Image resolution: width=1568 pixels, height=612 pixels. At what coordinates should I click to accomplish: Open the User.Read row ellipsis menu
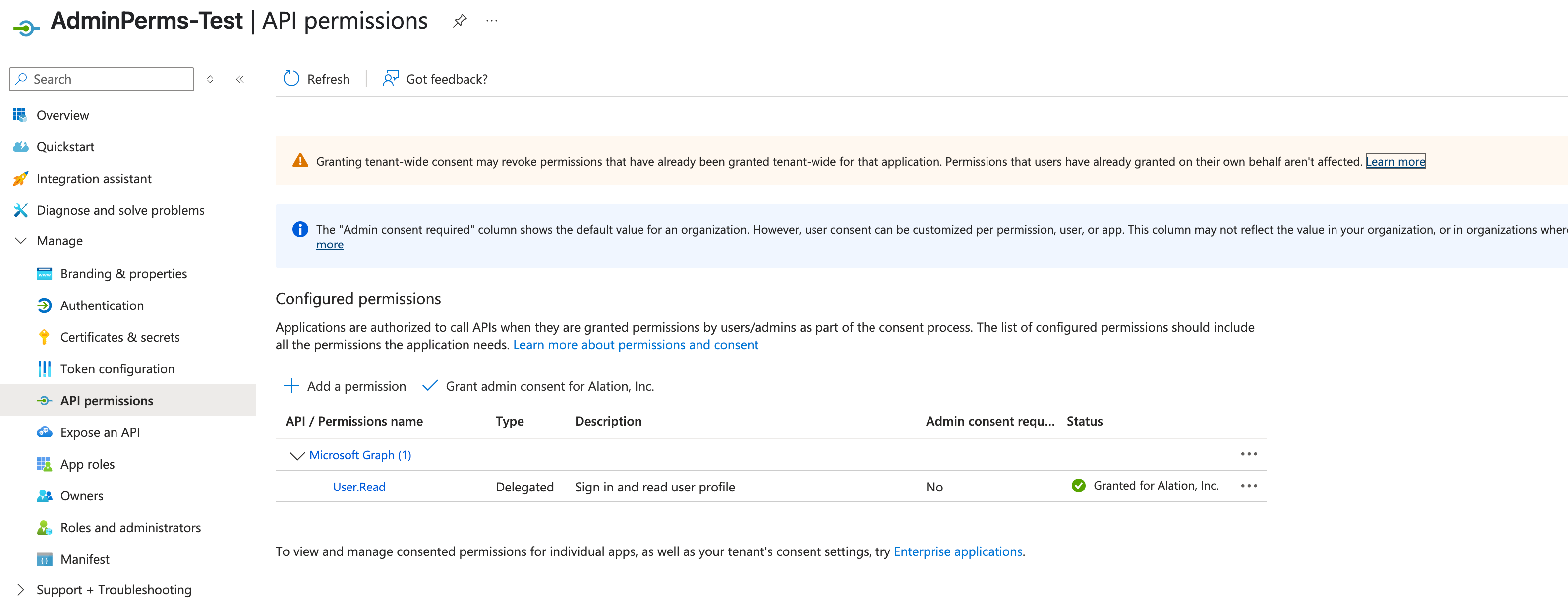pyautogui.click(x=1249, y=486)
